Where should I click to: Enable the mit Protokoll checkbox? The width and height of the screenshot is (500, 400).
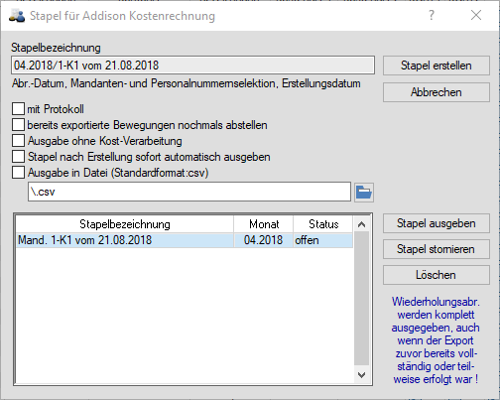point(18,109)
